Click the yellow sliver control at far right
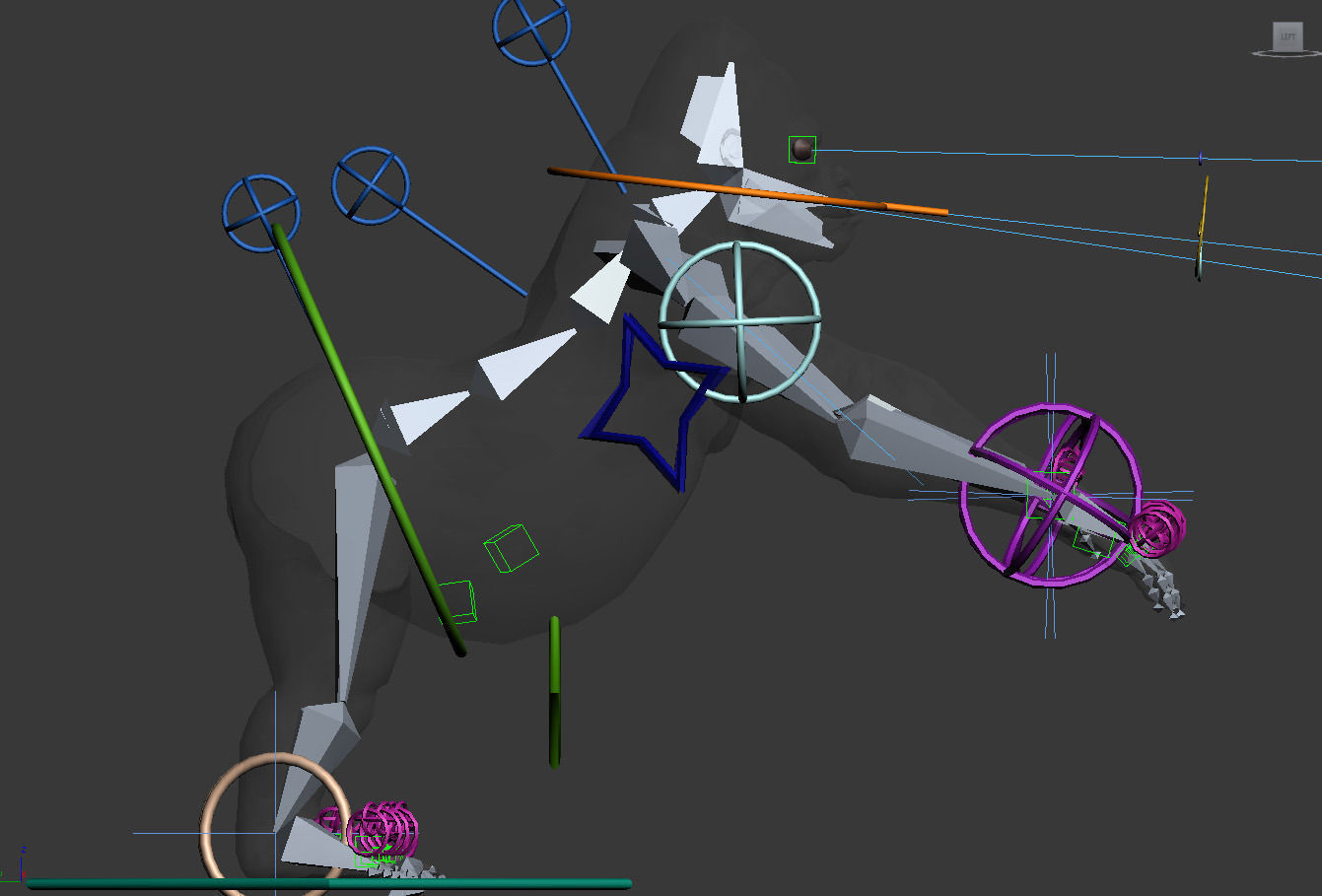This screenshot has width=1322, height=896. tap(1203, 227)
